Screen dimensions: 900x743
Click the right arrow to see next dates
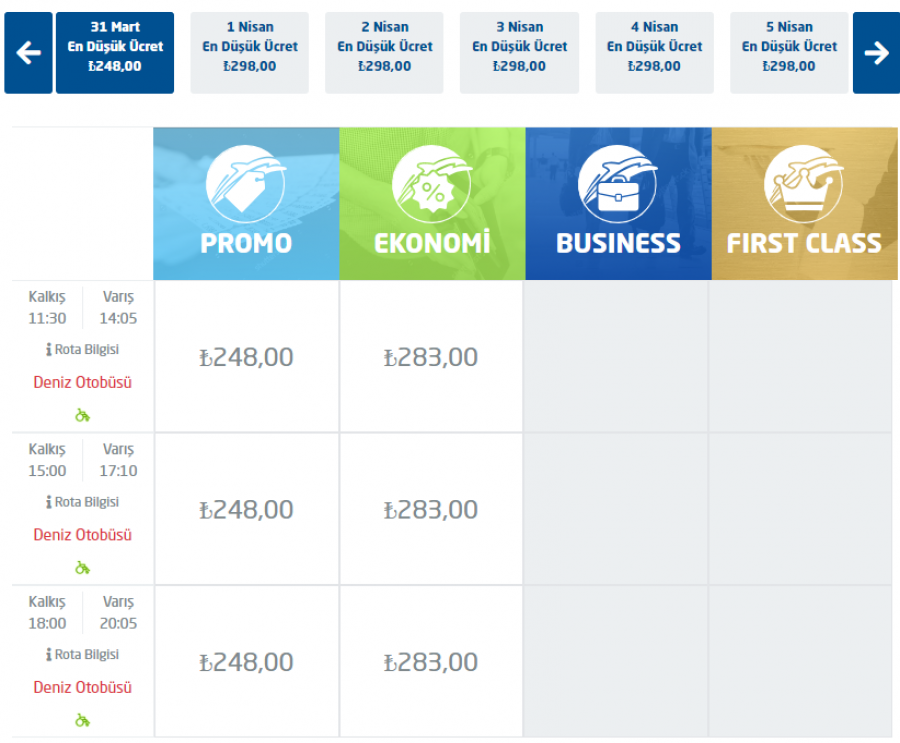(x=876, y=53)
